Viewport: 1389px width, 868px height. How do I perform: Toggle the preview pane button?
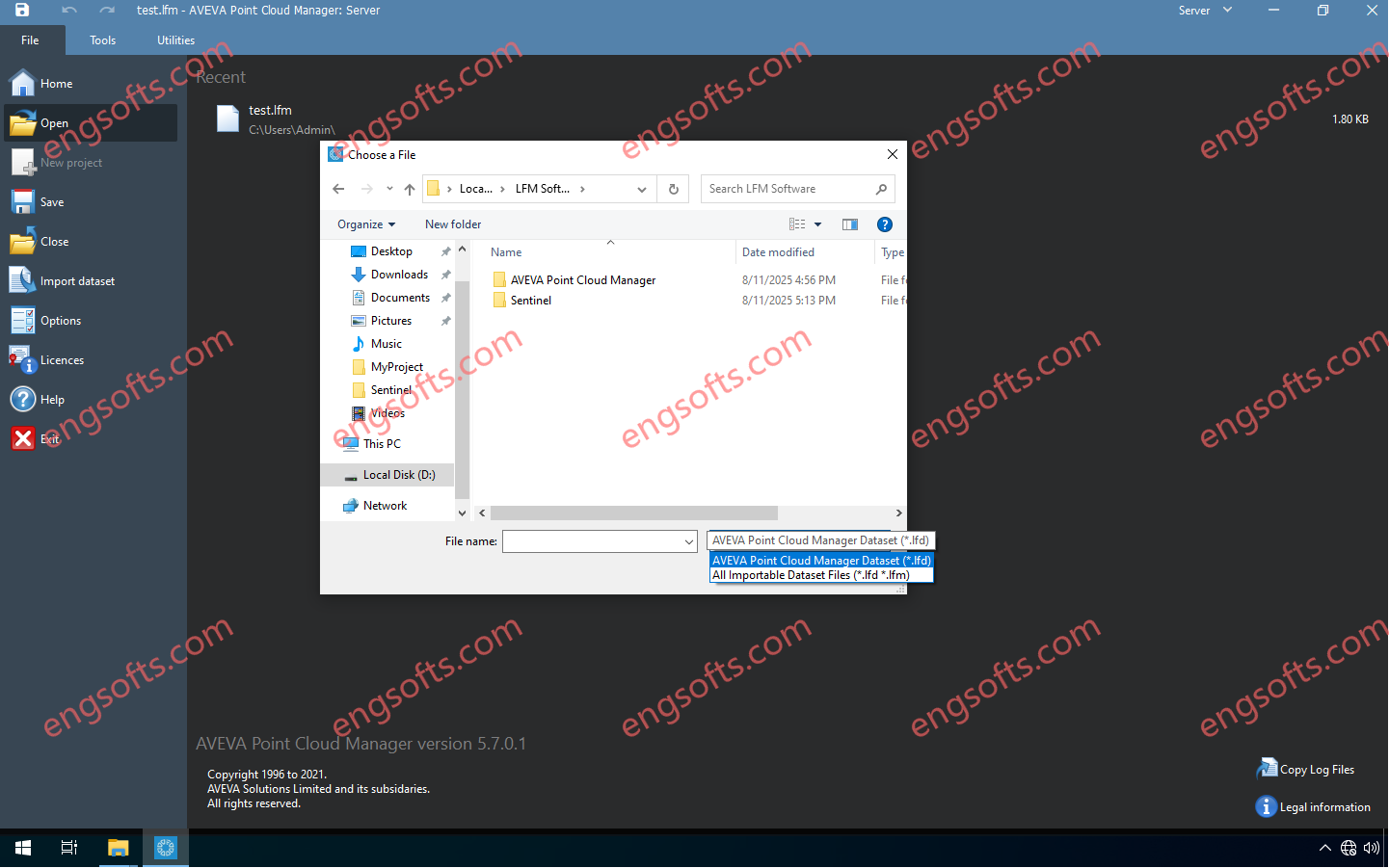(850, 224)
